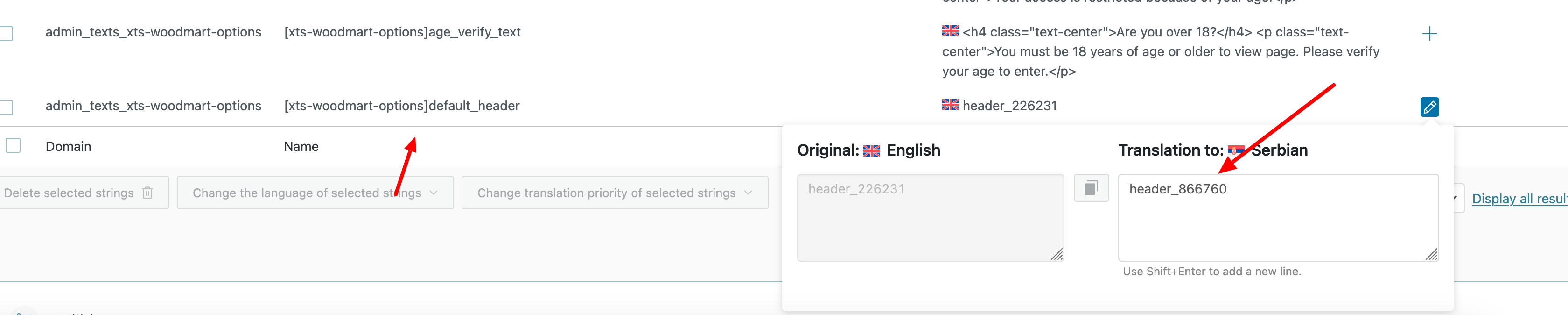Toggle the select-all checkbox beside Domain
The width and height of the screenshot is (1568, 315).
tap(14, 146)
